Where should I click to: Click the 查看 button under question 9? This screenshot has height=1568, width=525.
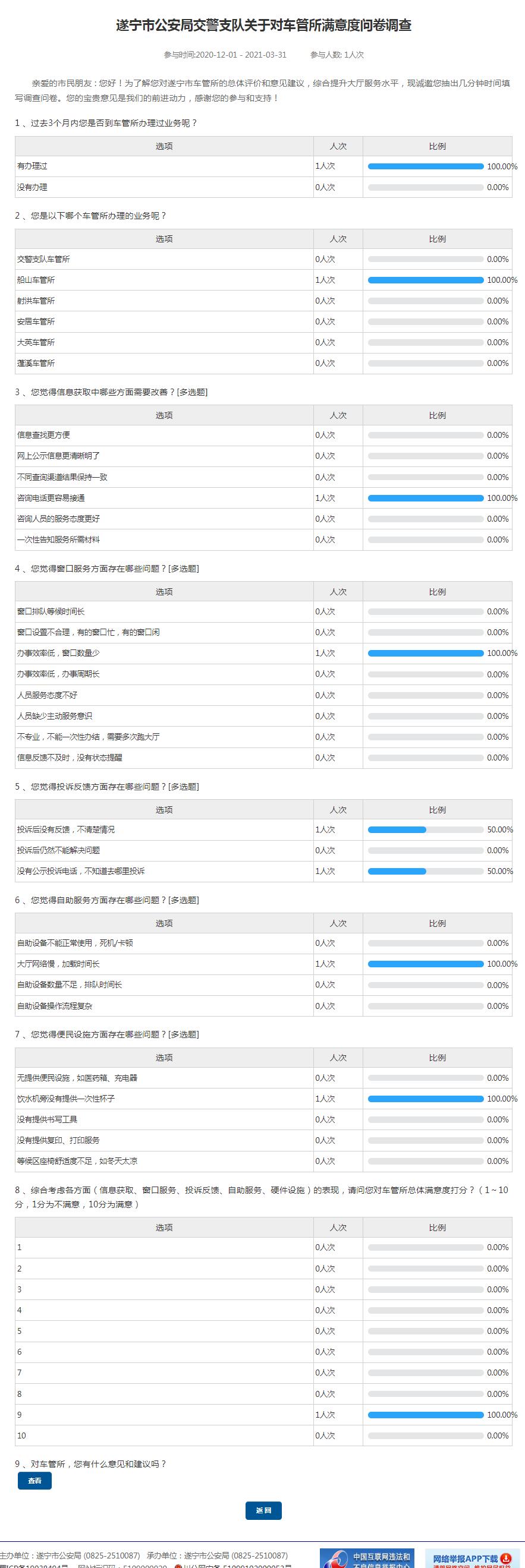34,1481
